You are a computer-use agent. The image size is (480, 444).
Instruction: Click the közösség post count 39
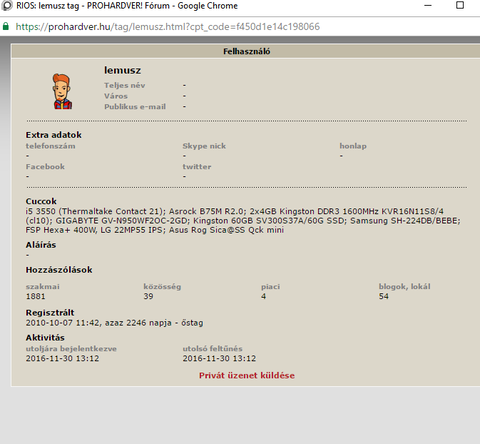148,296
